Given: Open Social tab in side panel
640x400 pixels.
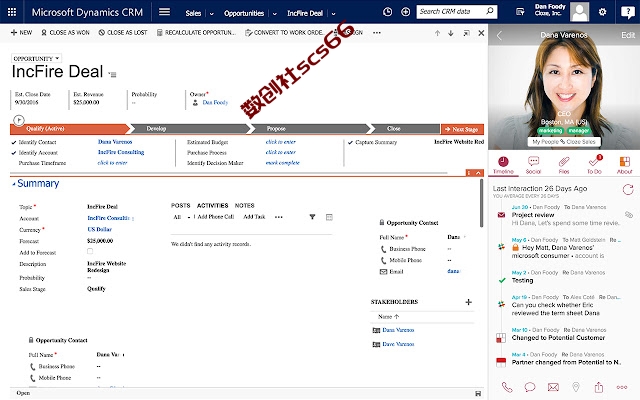Looking at the screenshot, I should tap(533, 165).
